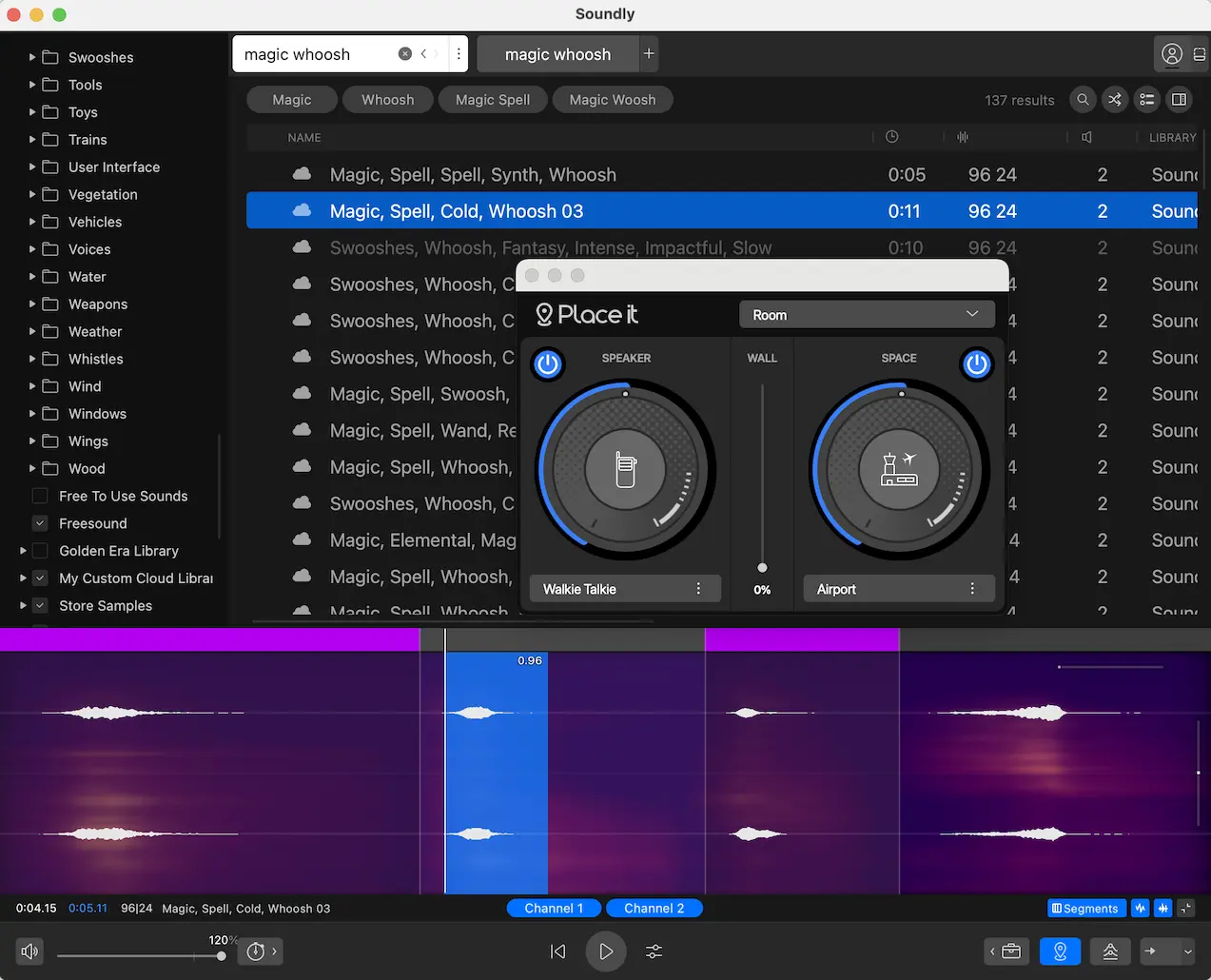Uncheck My Custom Cloud Library checkbox
Viewport: 1211px width, 980px height.
(40, 578)
